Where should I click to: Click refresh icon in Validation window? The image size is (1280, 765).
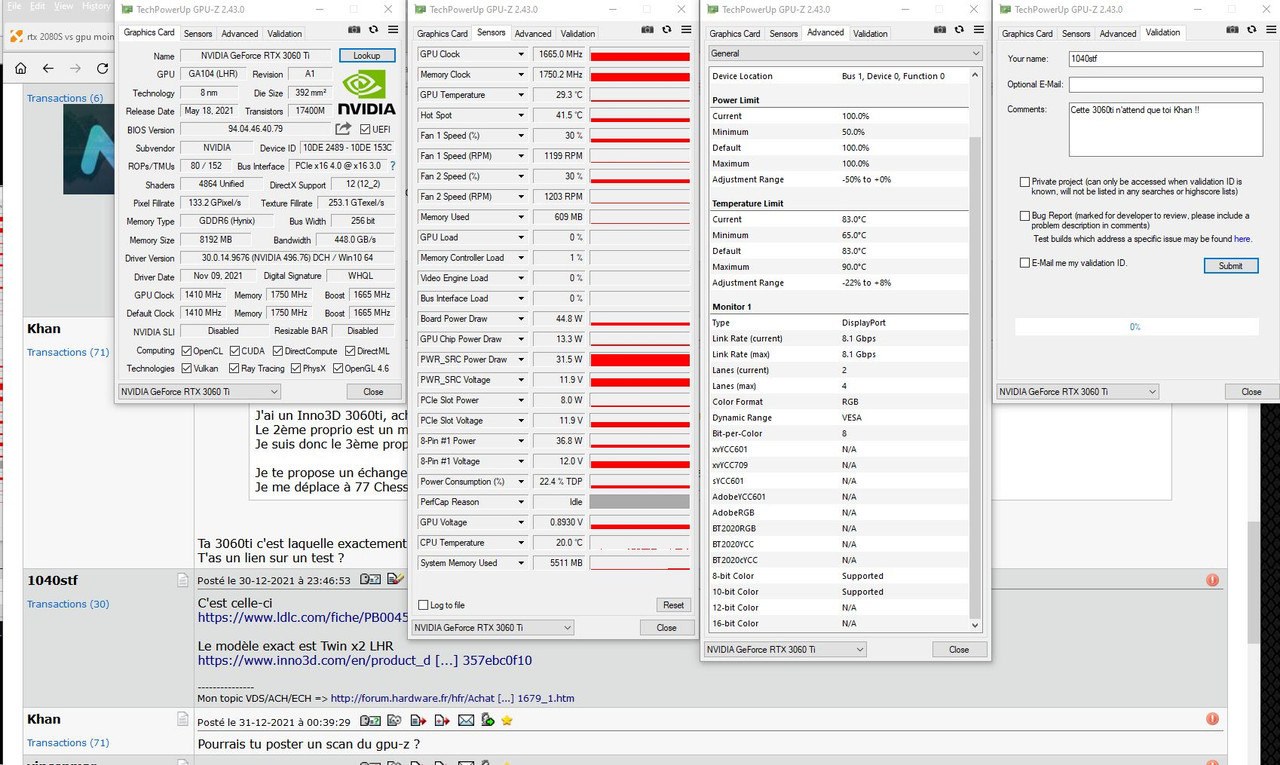(x=1251, y=31)
